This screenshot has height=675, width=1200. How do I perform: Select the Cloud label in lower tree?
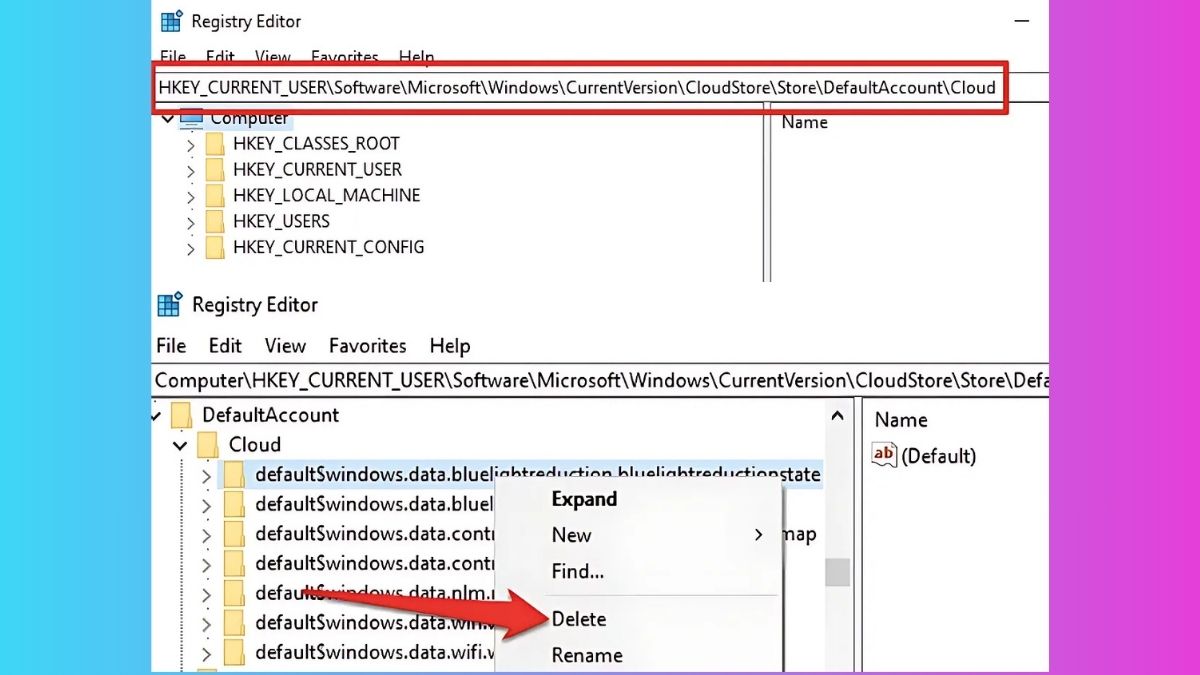255,444
